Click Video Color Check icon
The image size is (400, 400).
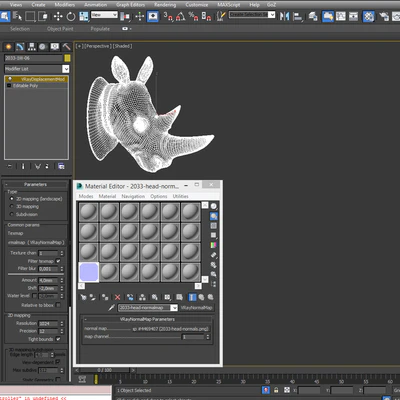tap(214, 245)
